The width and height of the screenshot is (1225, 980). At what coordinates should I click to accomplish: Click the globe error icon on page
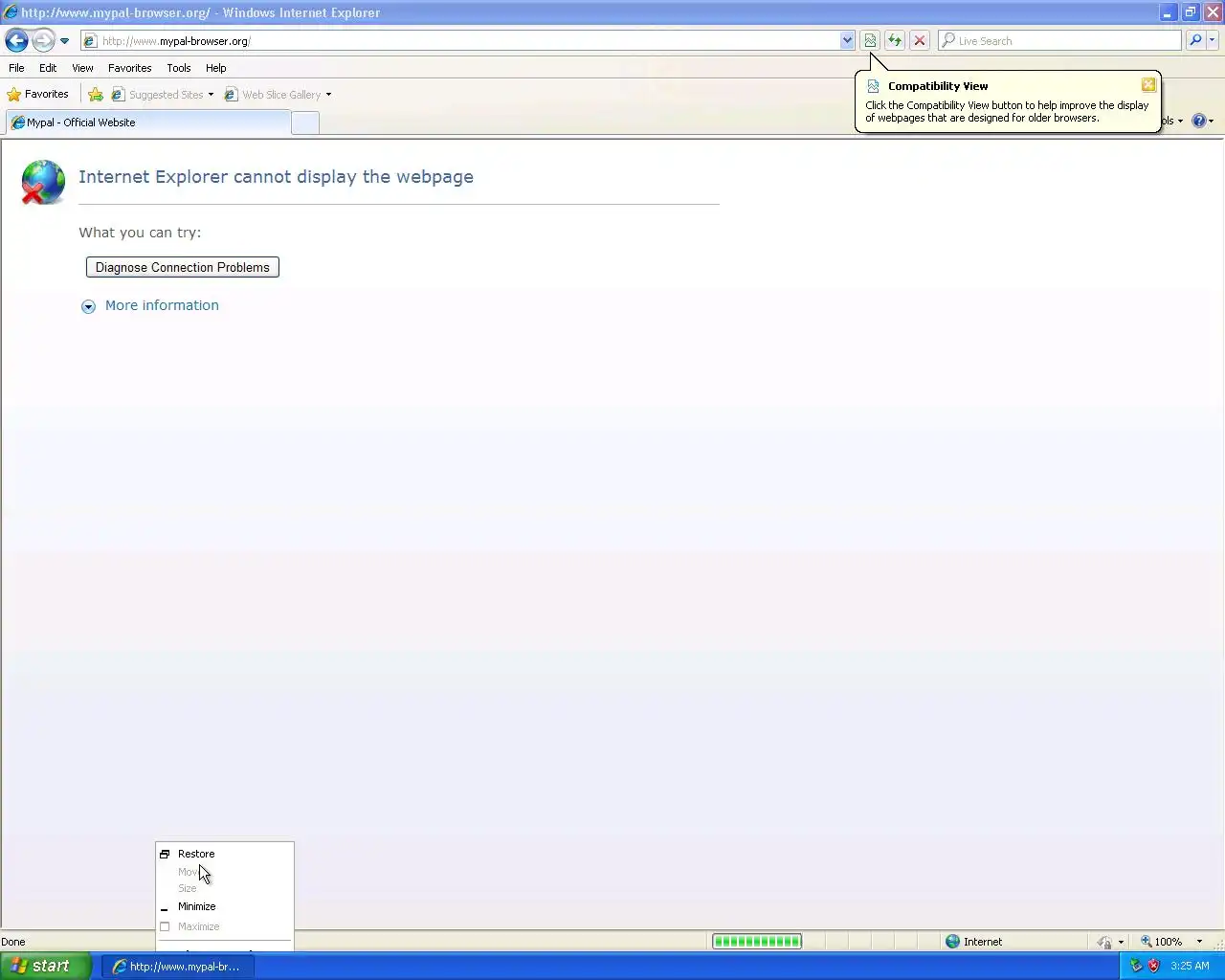tap(43, 182)
